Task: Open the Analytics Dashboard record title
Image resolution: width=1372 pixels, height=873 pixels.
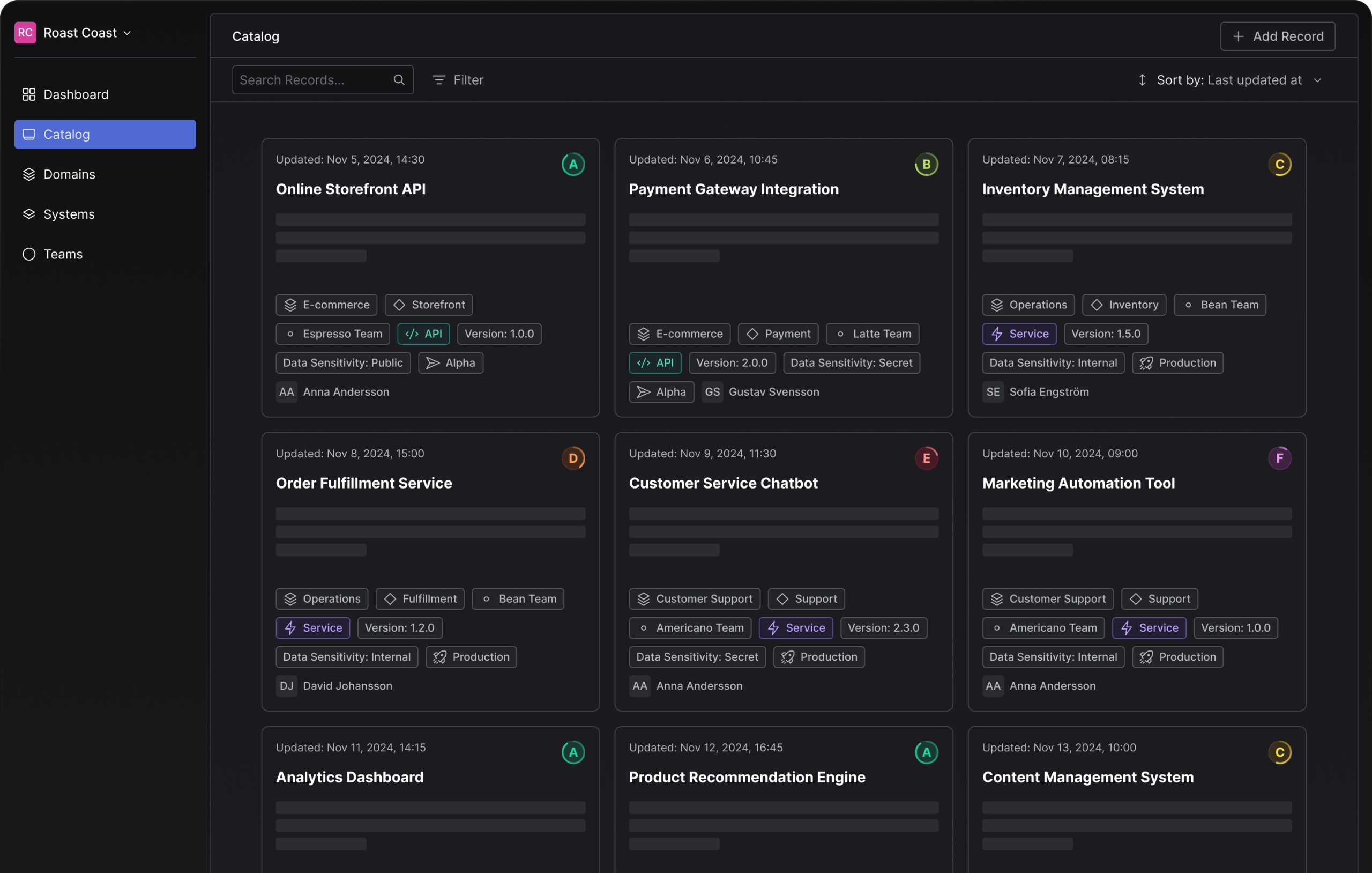Action: (x=349, y=776)
